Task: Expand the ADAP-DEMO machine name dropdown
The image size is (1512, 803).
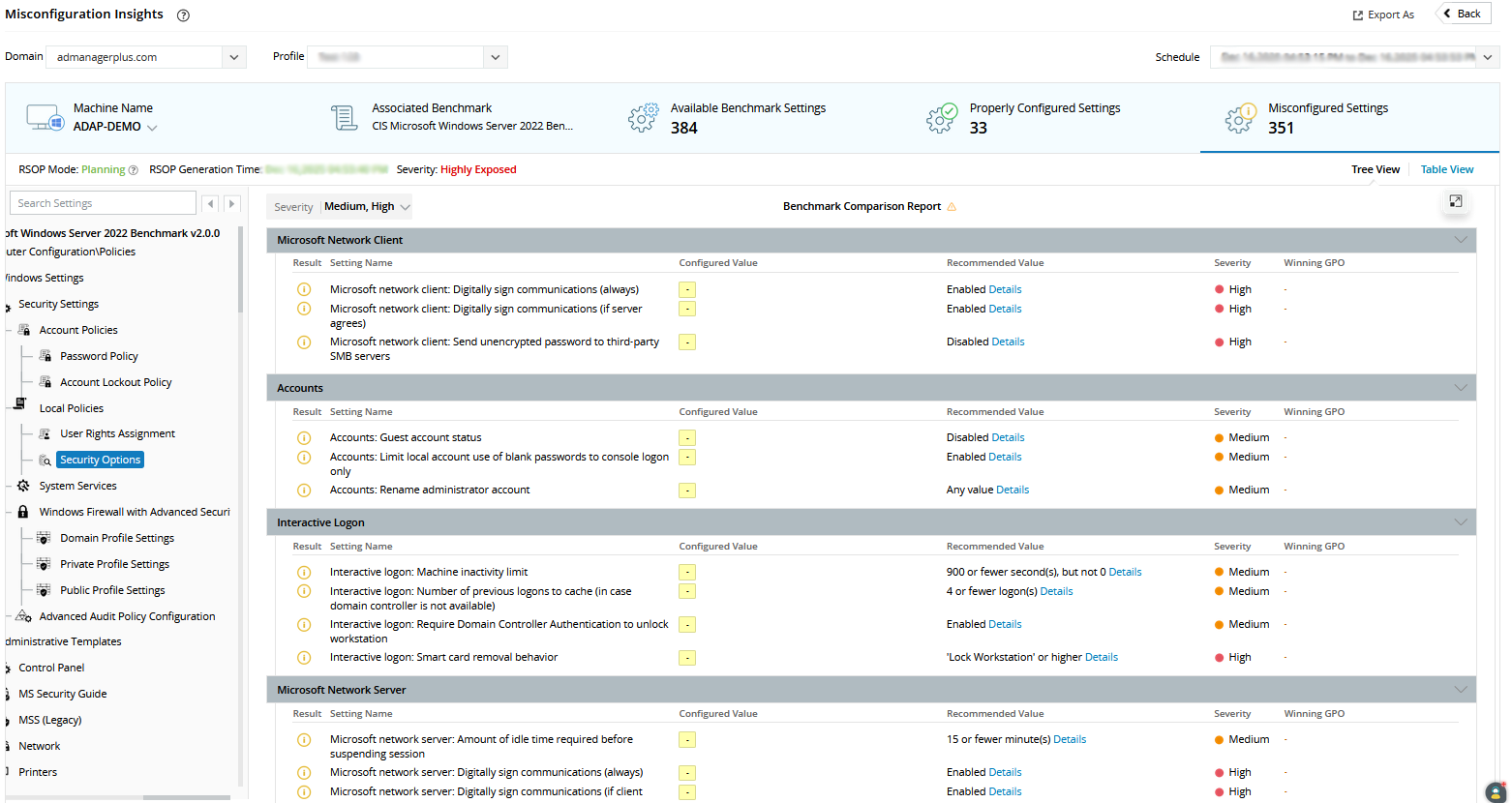Action: (152, 128)
